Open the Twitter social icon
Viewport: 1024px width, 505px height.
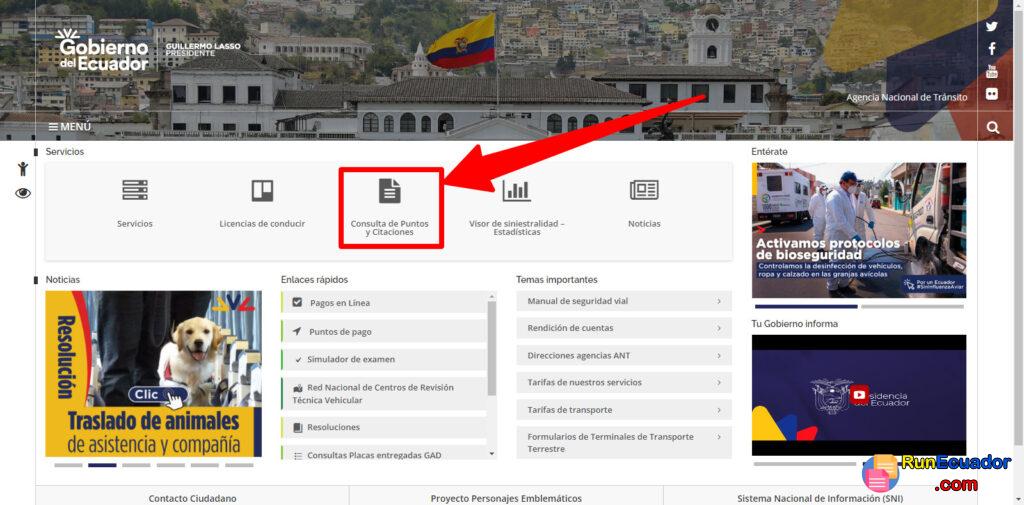click(x=991, y=27)
